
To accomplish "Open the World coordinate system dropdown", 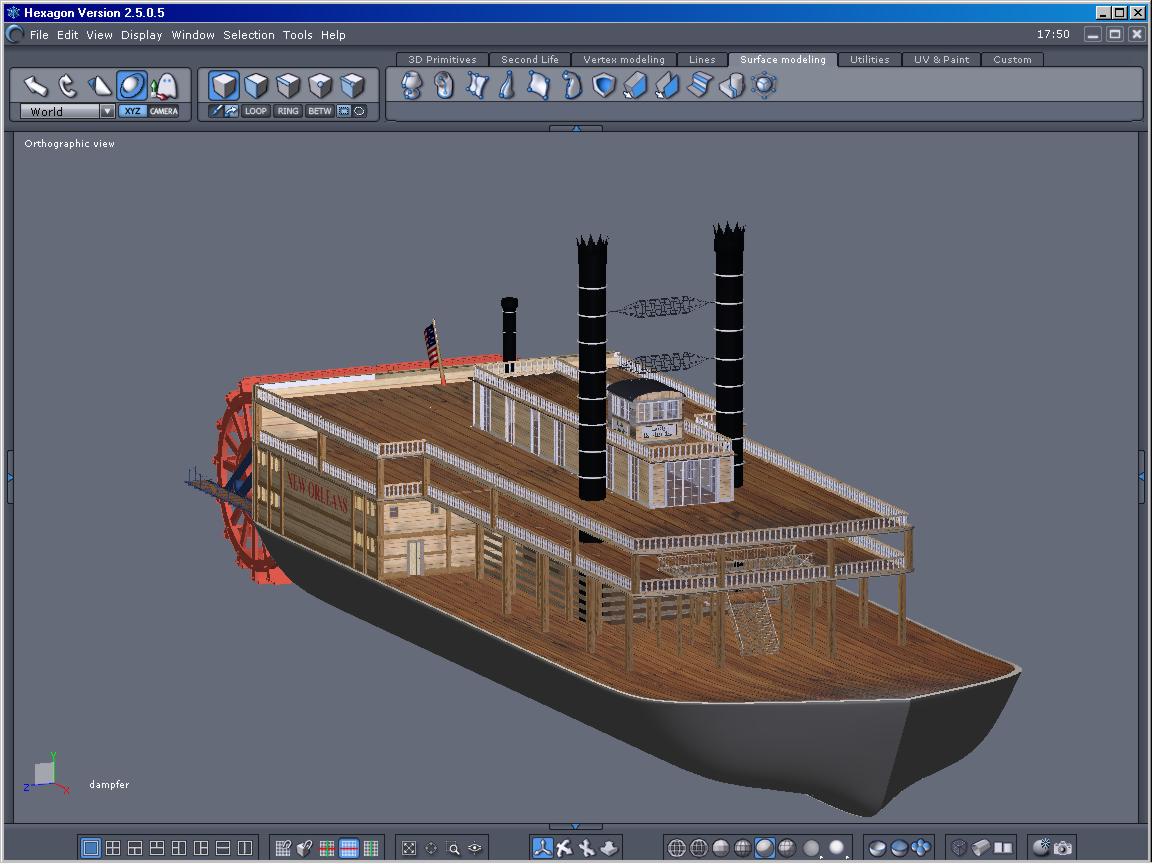I will pos(107,112).
